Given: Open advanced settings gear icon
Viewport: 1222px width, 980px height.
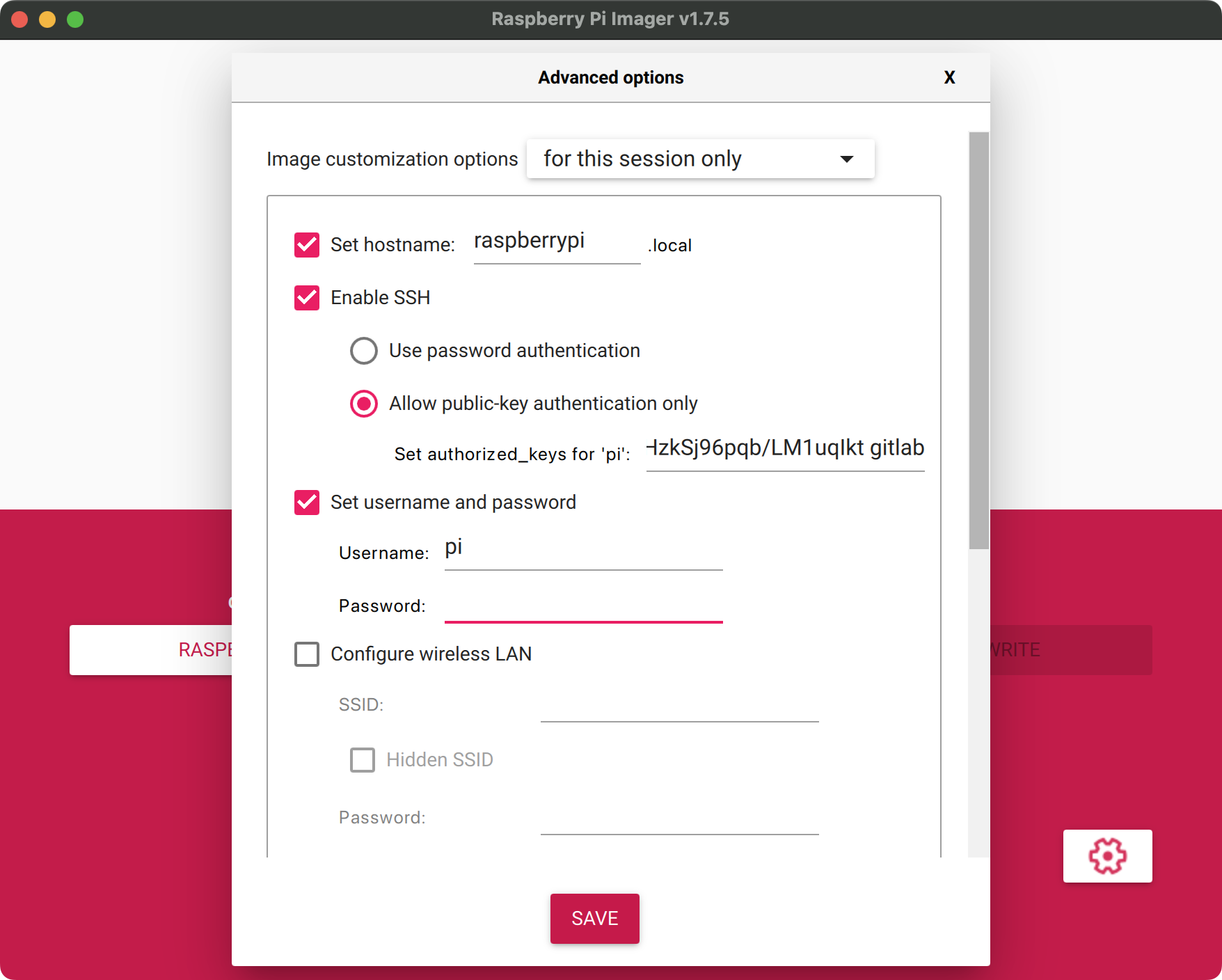Looking at the screenshot, I should tap(1107, 855).
